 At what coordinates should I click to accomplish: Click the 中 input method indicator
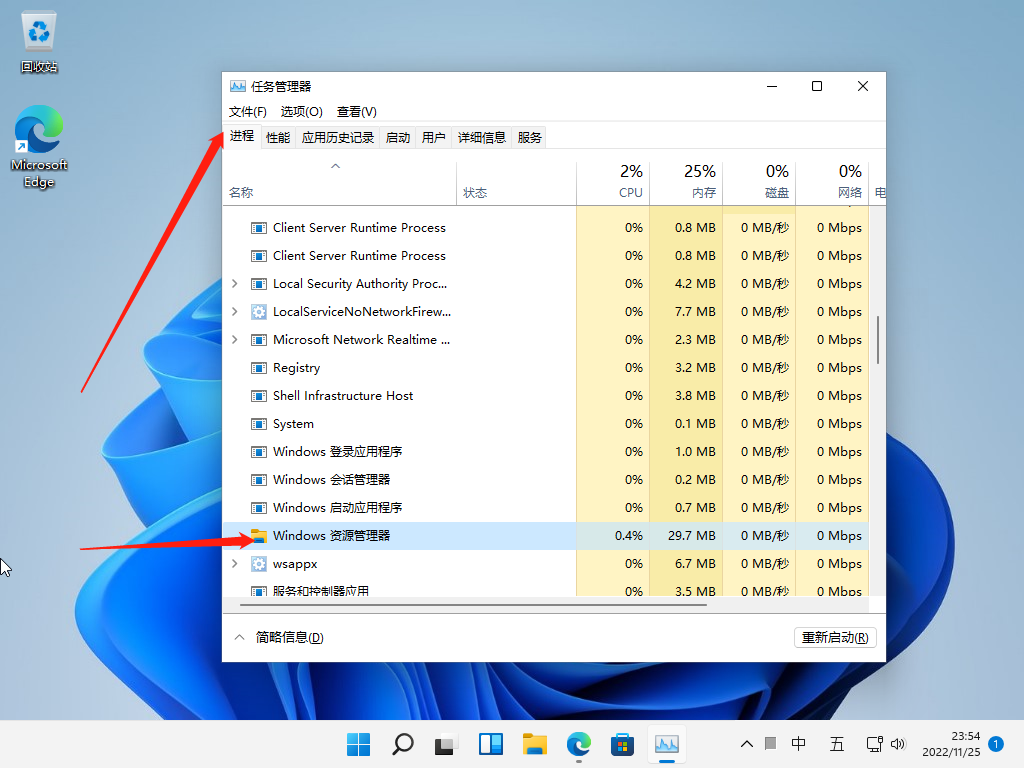[x=798, y=744]
